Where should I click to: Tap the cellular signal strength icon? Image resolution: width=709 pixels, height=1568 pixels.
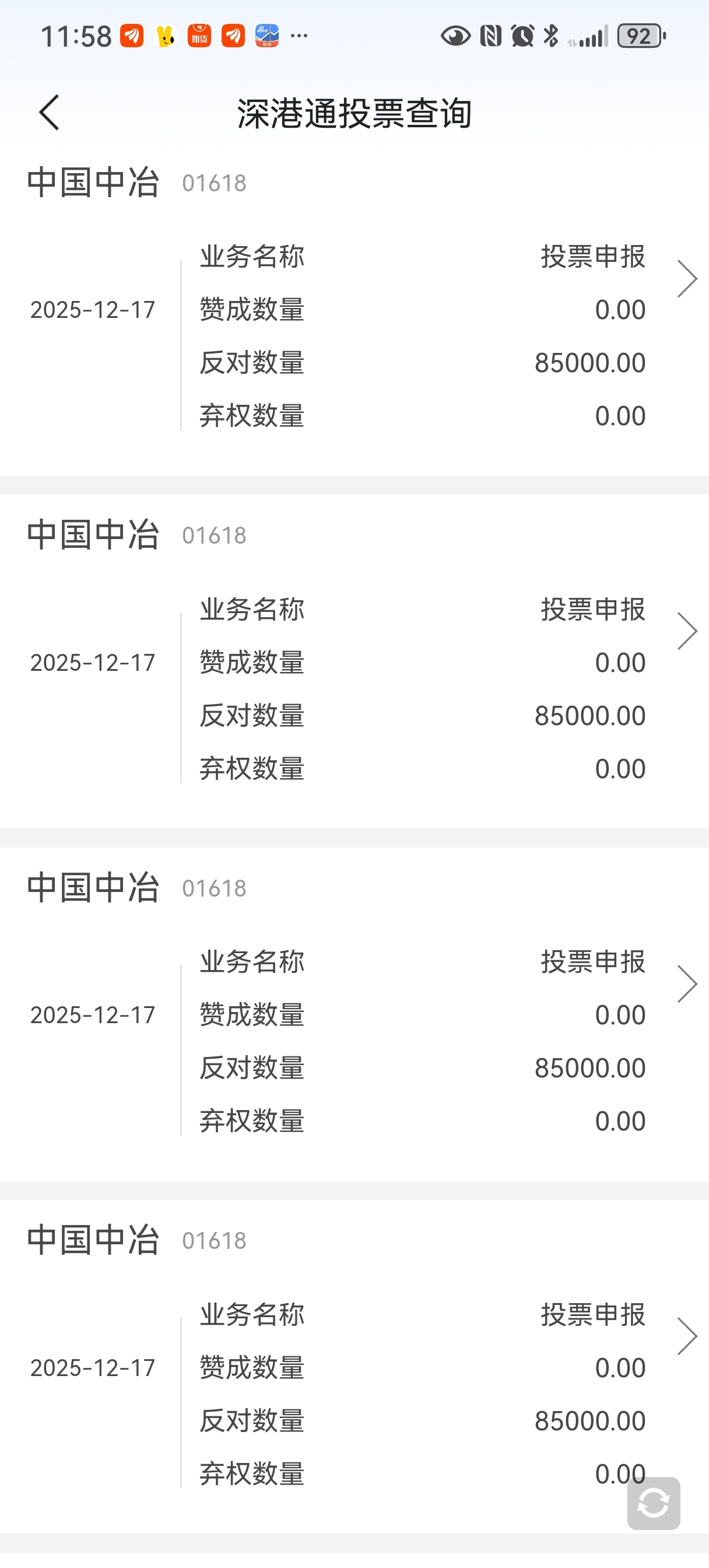(588, 37)
